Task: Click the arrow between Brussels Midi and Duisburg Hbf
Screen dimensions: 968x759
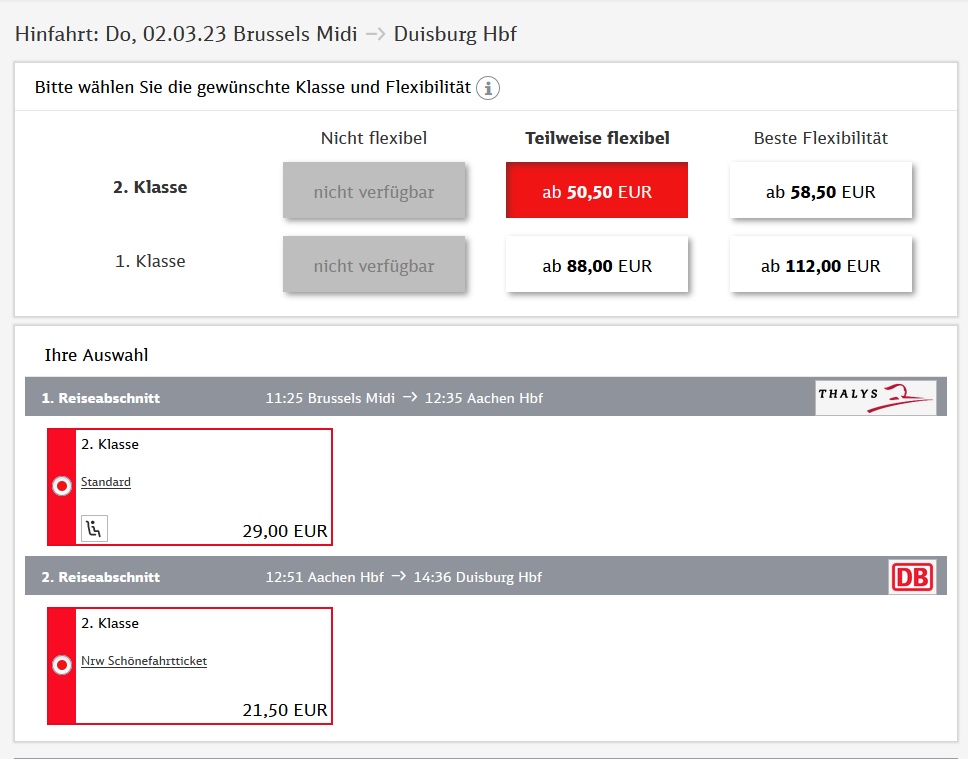Action: [375, 34]
